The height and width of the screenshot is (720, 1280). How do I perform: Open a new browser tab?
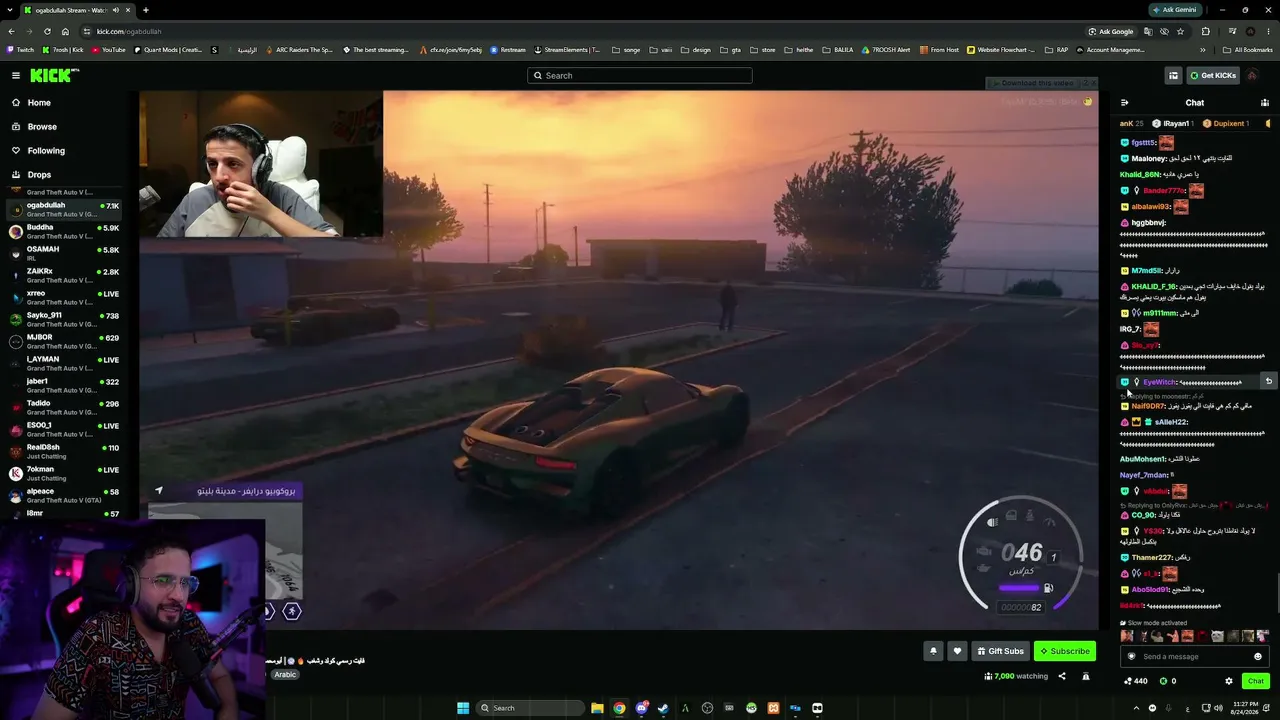click(146, 10)
